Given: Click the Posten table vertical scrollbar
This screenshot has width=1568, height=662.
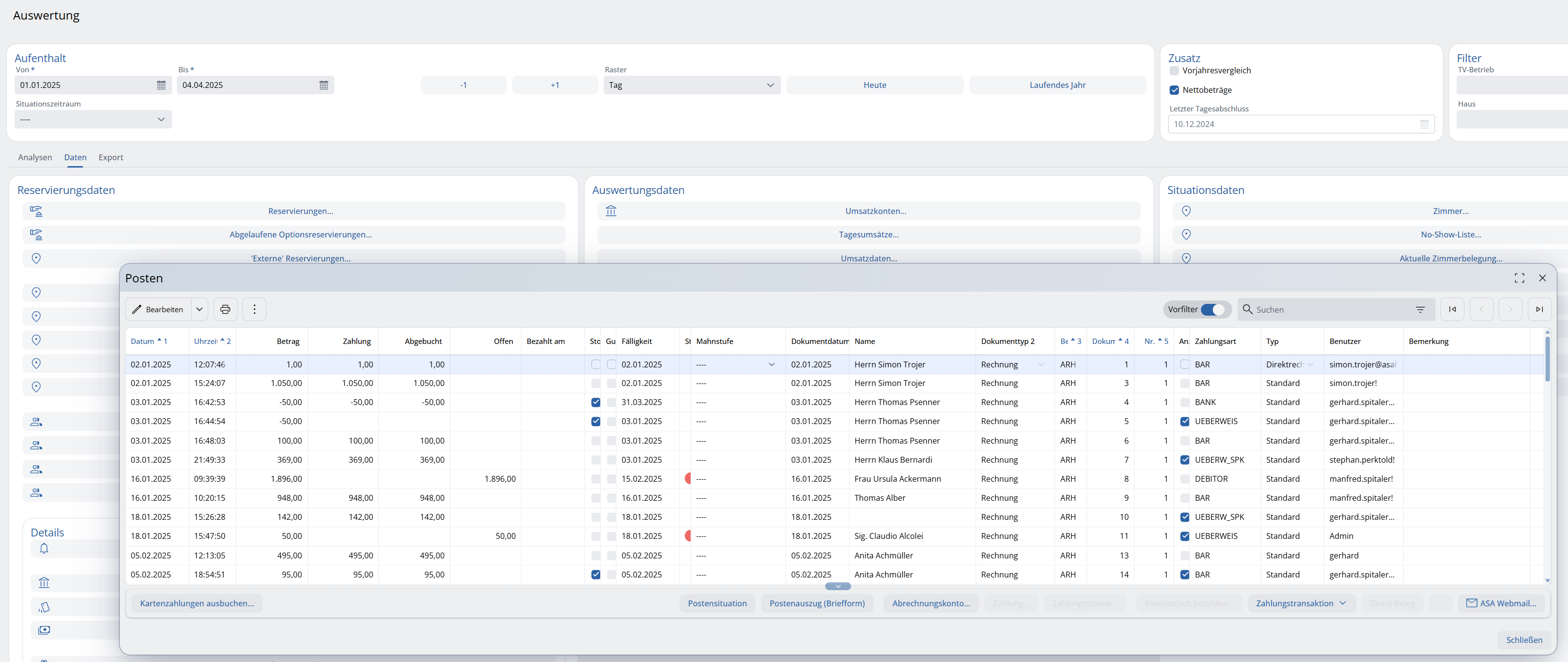Looking at the screenshot, I should (x=1547, y=359).
